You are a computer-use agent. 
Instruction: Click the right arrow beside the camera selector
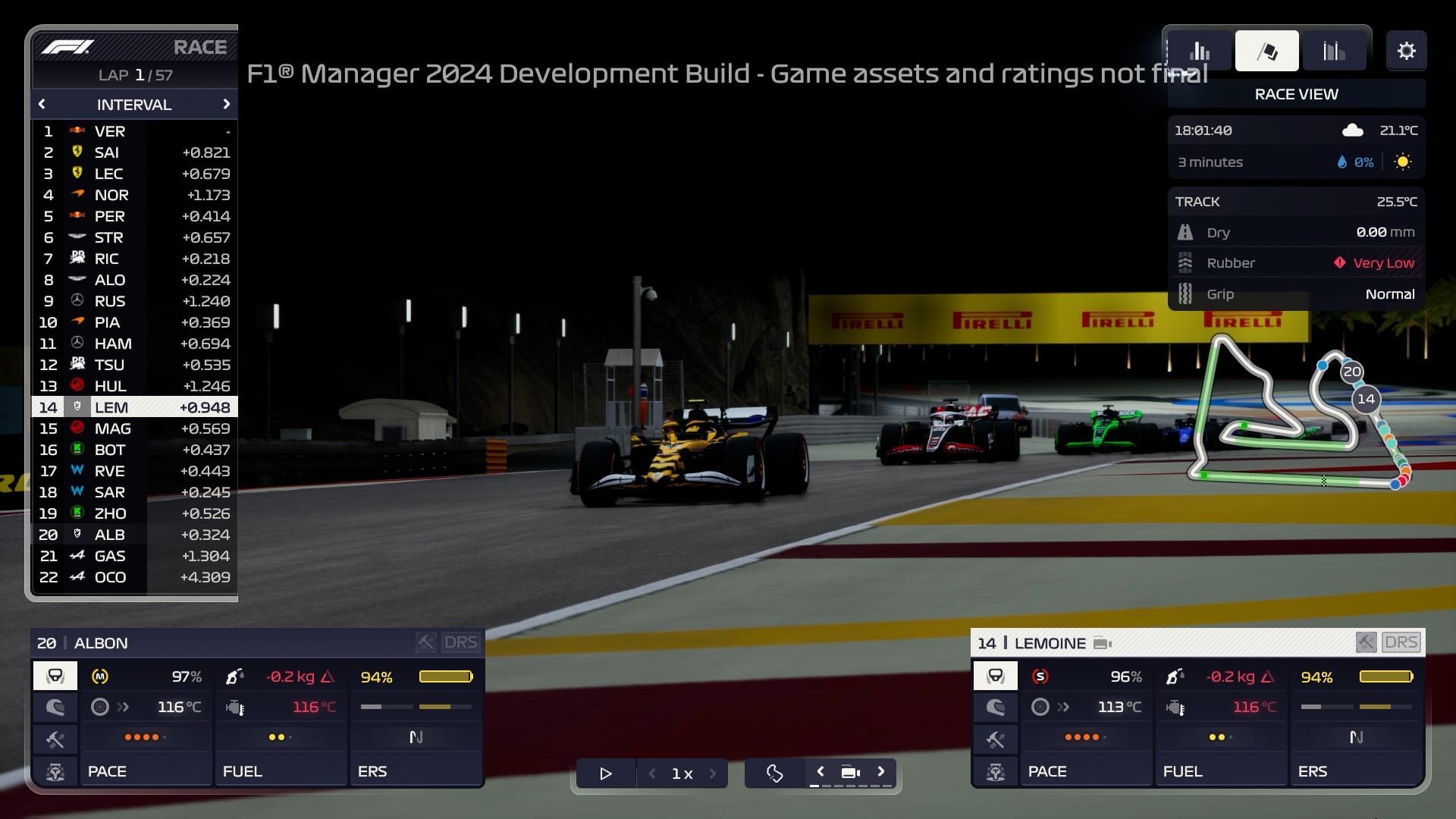(x=882, y=770)
